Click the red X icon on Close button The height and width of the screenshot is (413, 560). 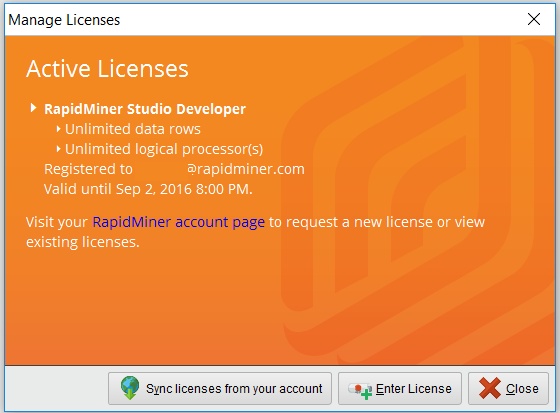pyautogui.click(x=490, y=388)
